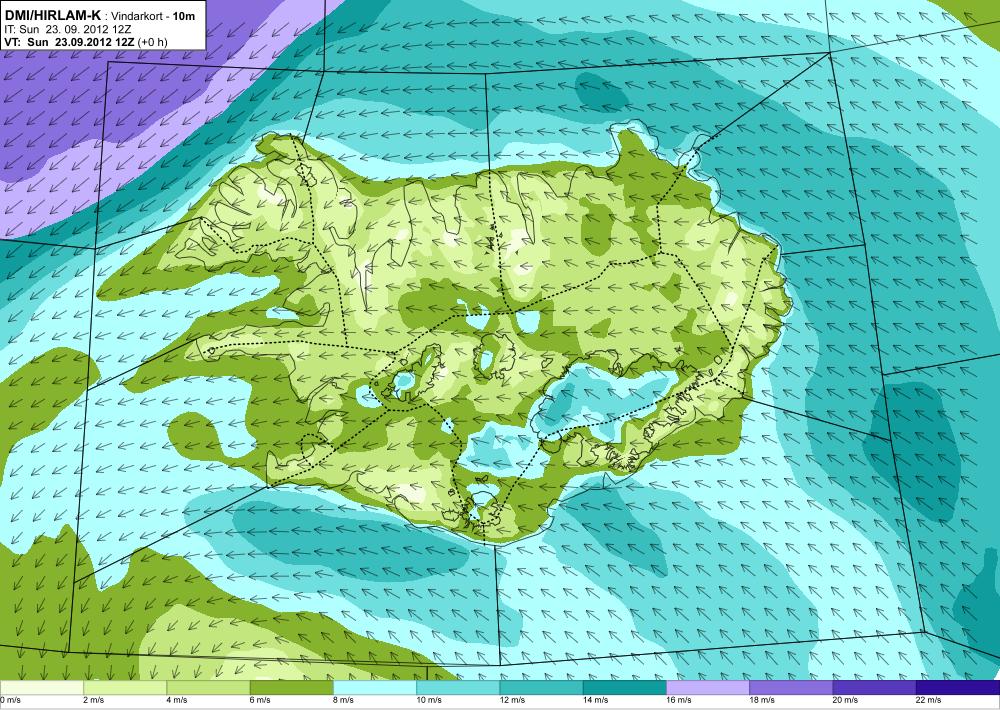Click the 'Vindarkort - 10m' label
Image resolution: width=1000 pixels, height=710 pixels.
(x=155, y=16)
